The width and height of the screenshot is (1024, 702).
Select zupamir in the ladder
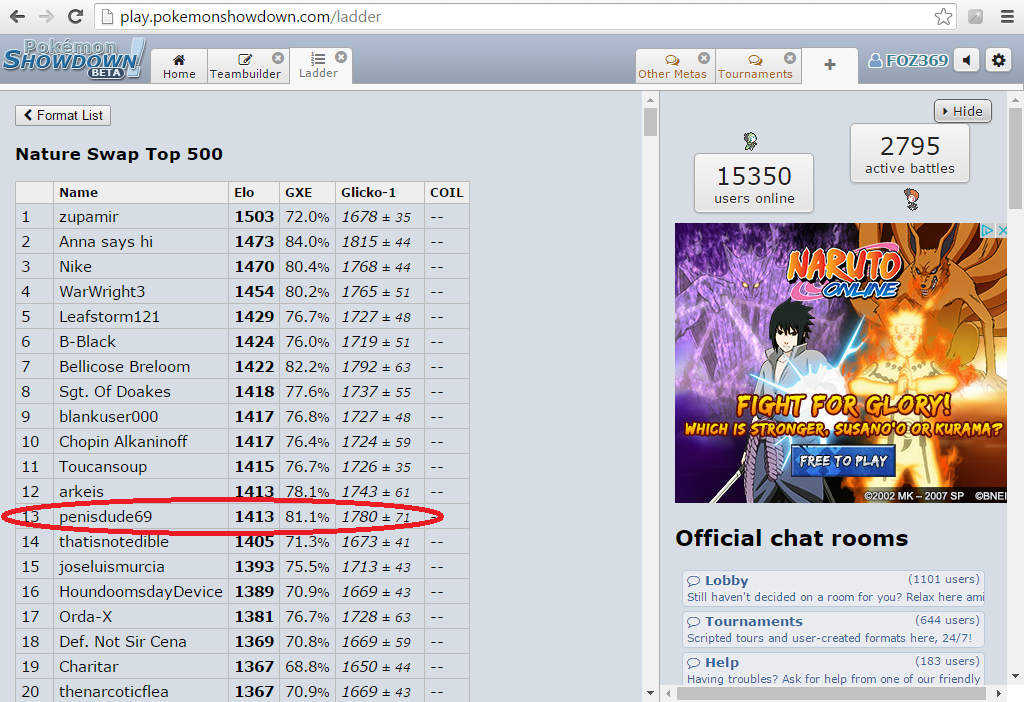89,217
